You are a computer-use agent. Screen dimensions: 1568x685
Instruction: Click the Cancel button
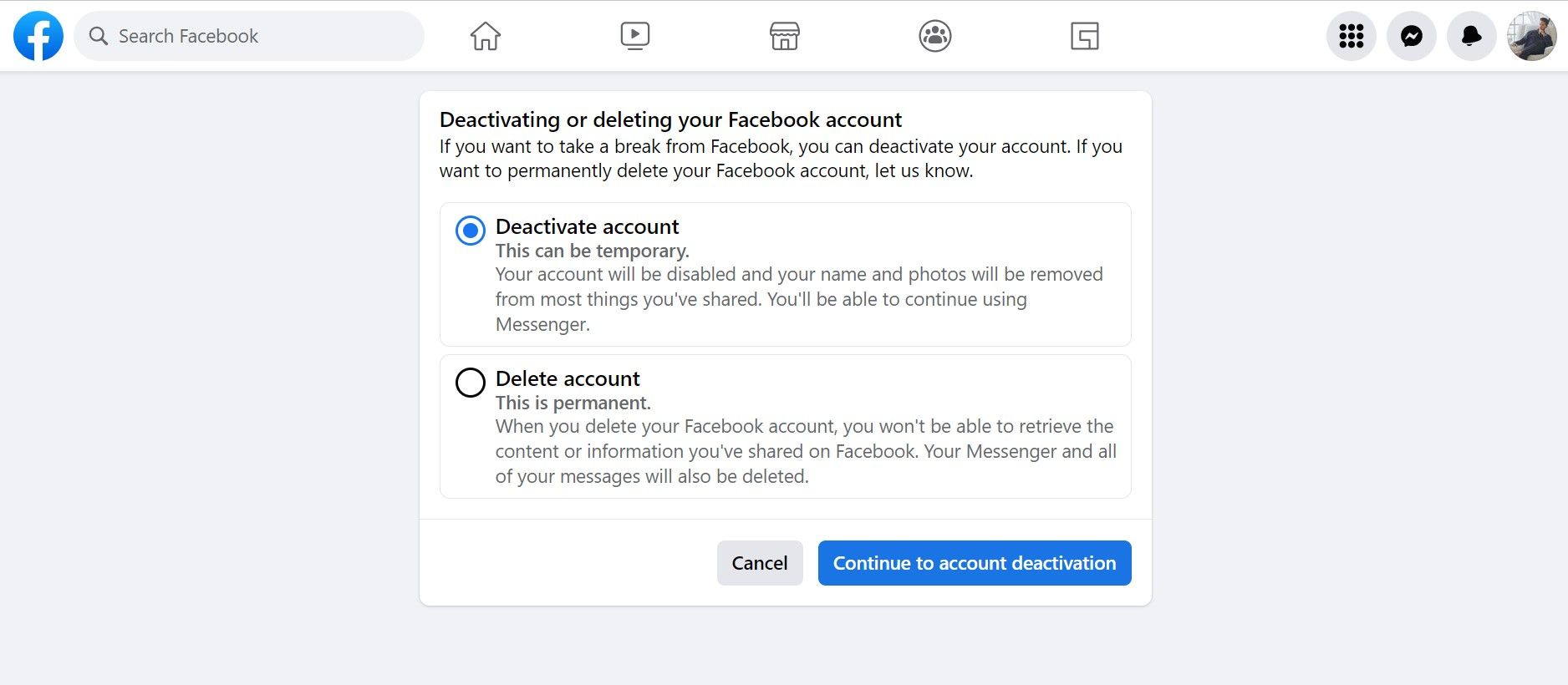click(759, 563)
